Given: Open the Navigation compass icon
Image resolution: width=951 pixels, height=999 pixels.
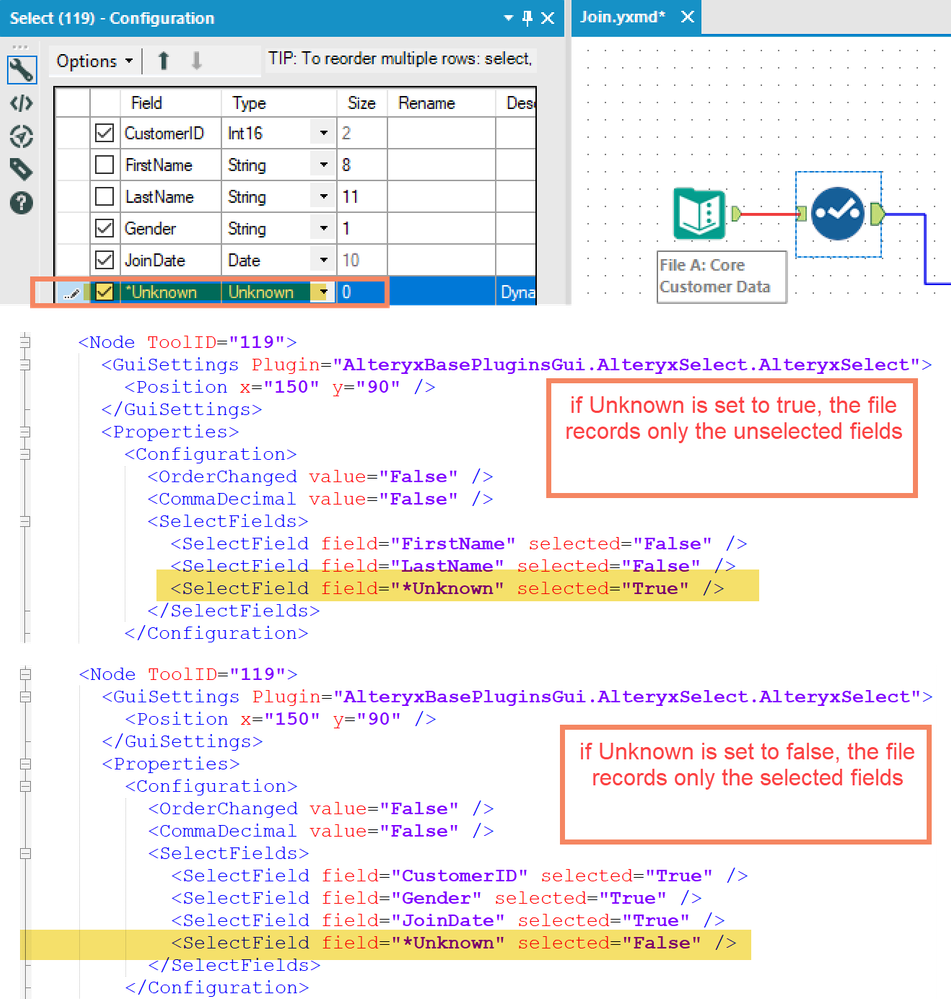Looking at the screenshot, I should point(22,136).
